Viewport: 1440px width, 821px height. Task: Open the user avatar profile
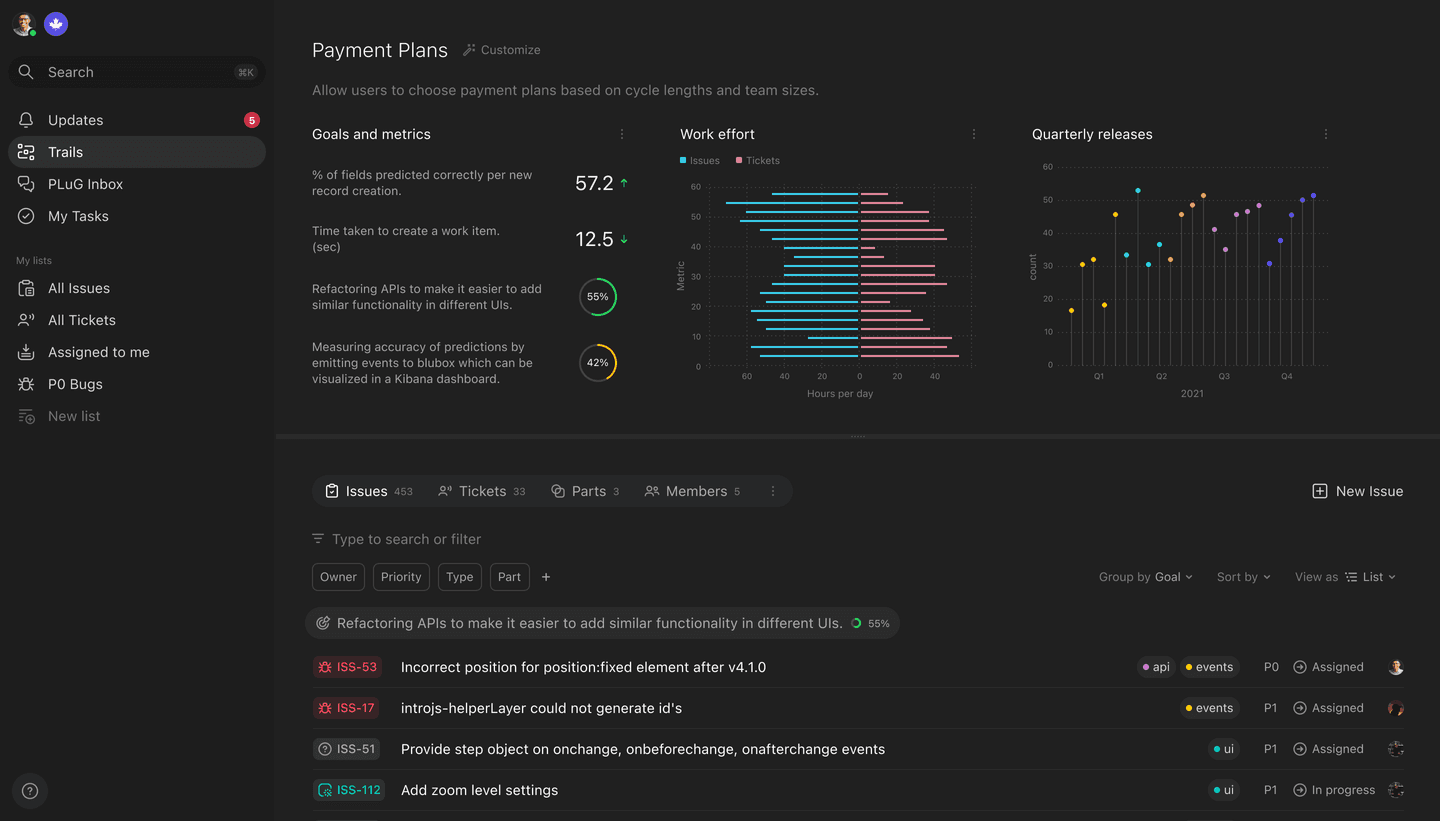click(24, 24)
